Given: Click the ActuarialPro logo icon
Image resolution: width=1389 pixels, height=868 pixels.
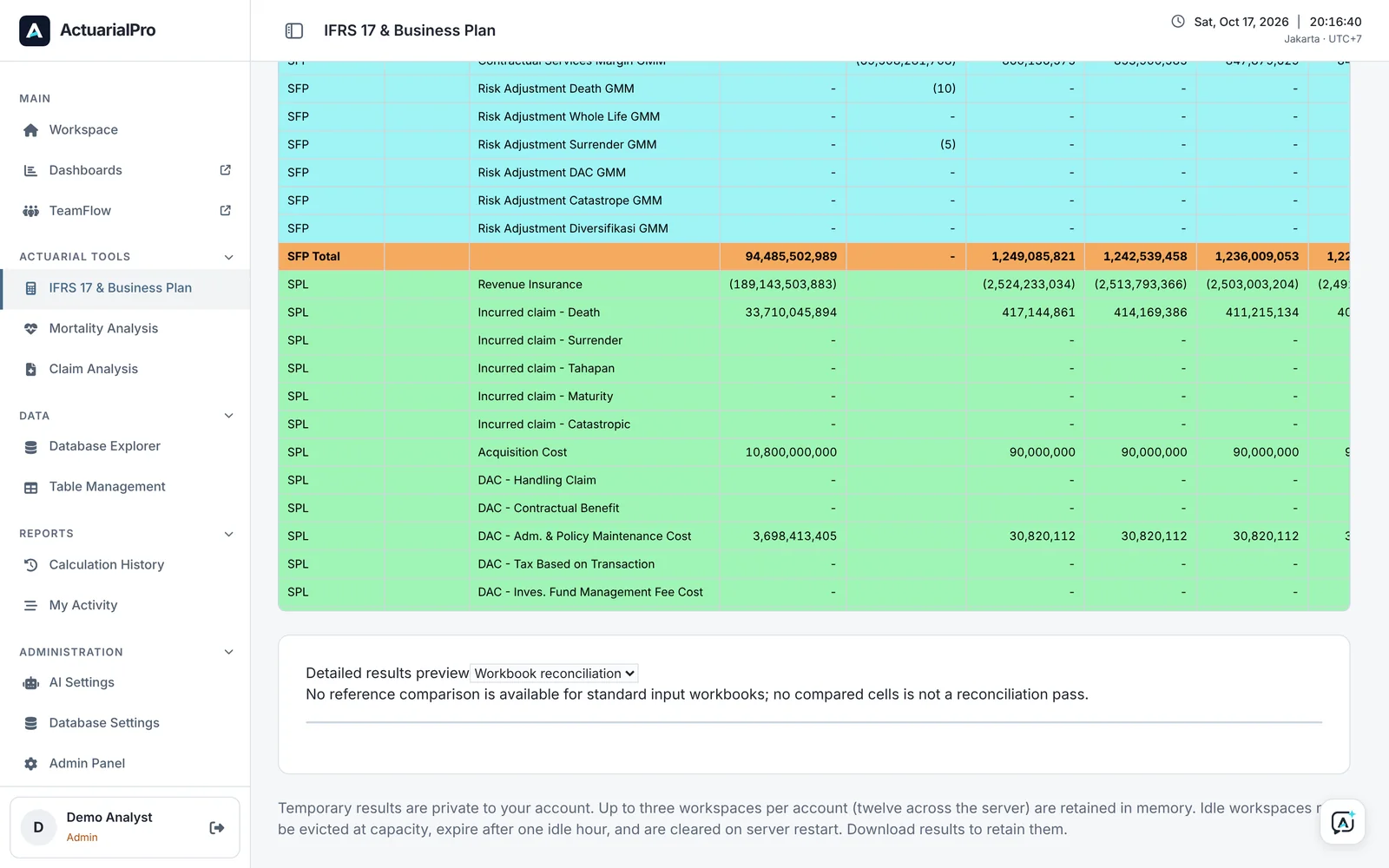Looking at the screenshot, I should pyautogui.click(x=35, y=30).
